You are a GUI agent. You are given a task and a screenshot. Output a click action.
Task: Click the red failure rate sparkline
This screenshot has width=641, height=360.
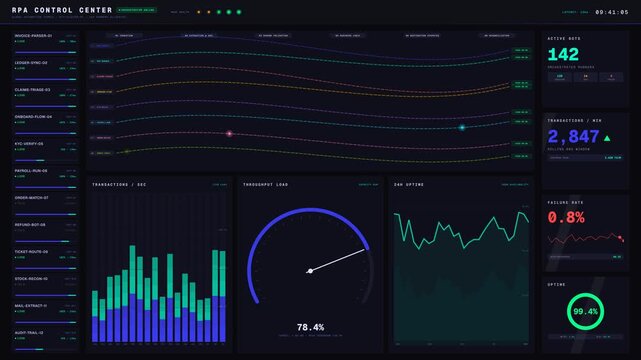click(x=585, y=239)
